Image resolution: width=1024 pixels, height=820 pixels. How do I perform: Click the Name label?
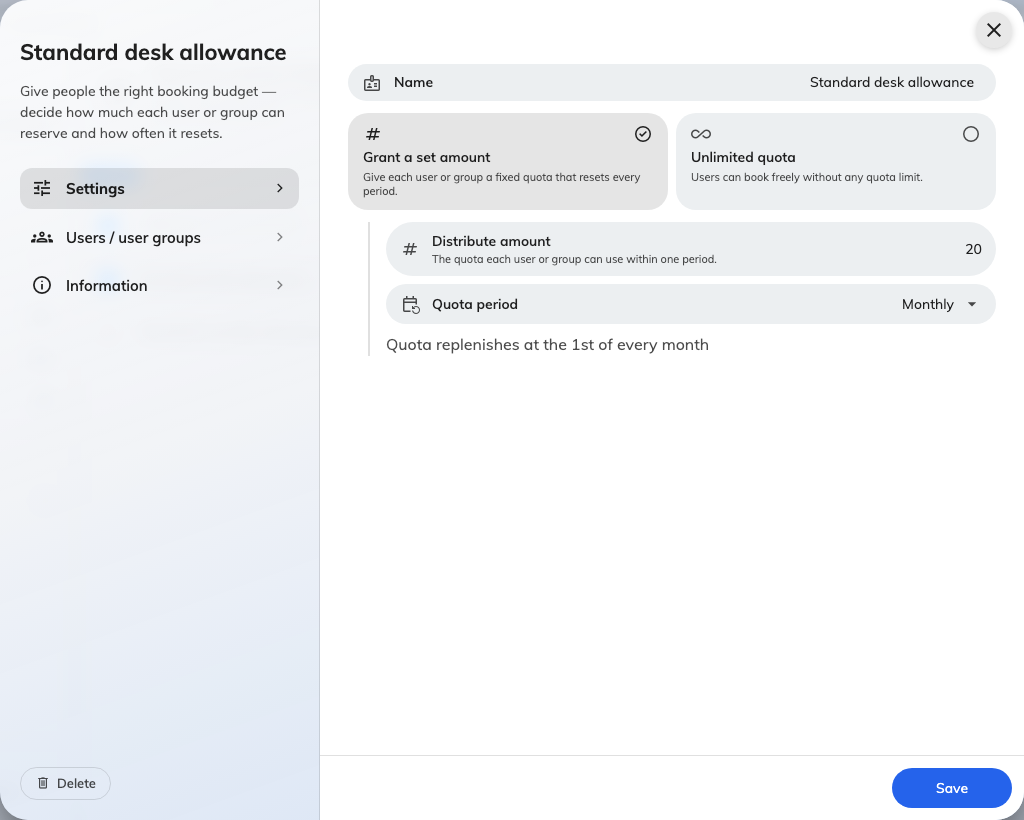click(x=413, y=82)
